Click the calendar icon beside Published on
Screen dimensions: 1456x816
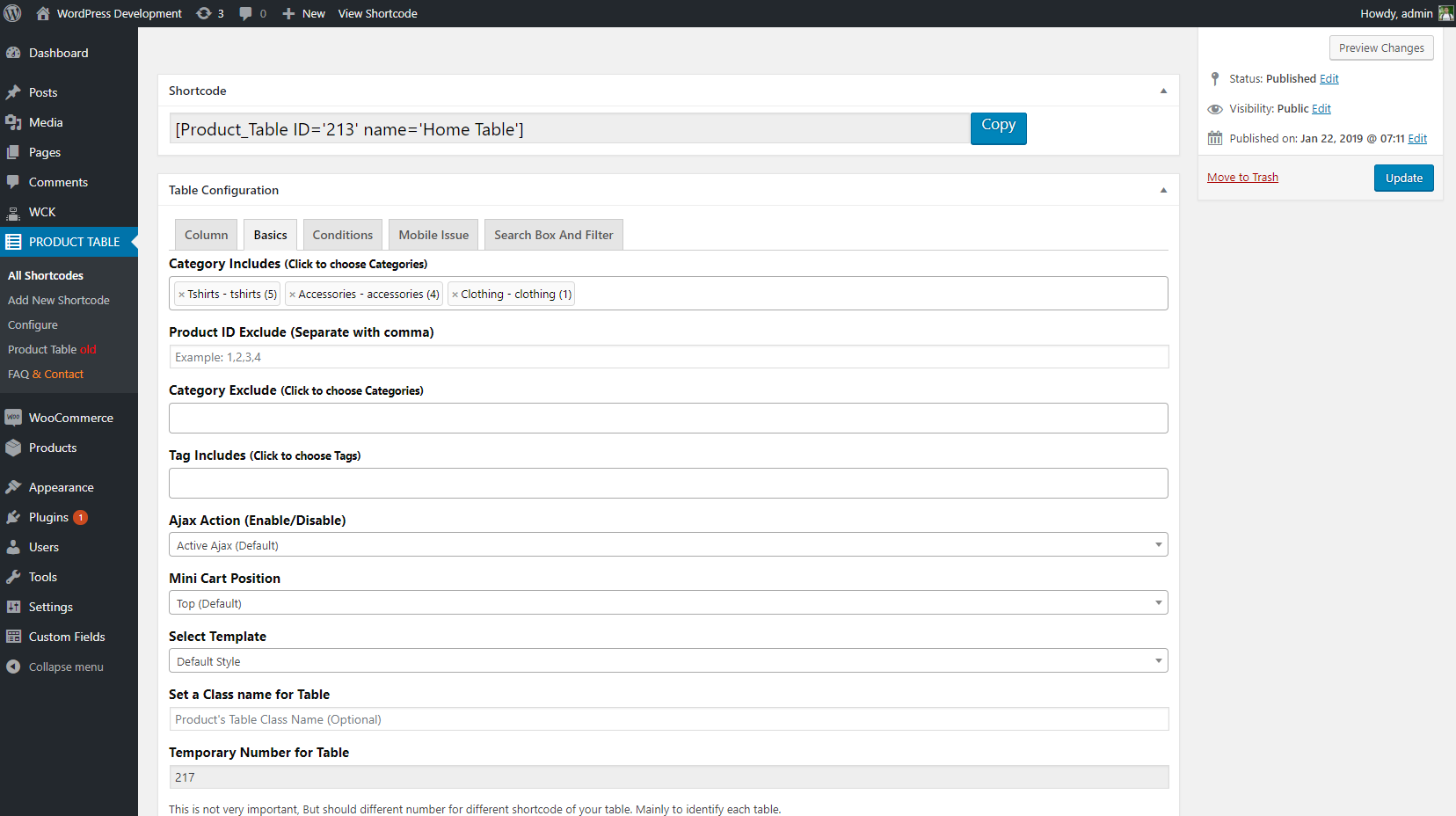click(1215, 138)
